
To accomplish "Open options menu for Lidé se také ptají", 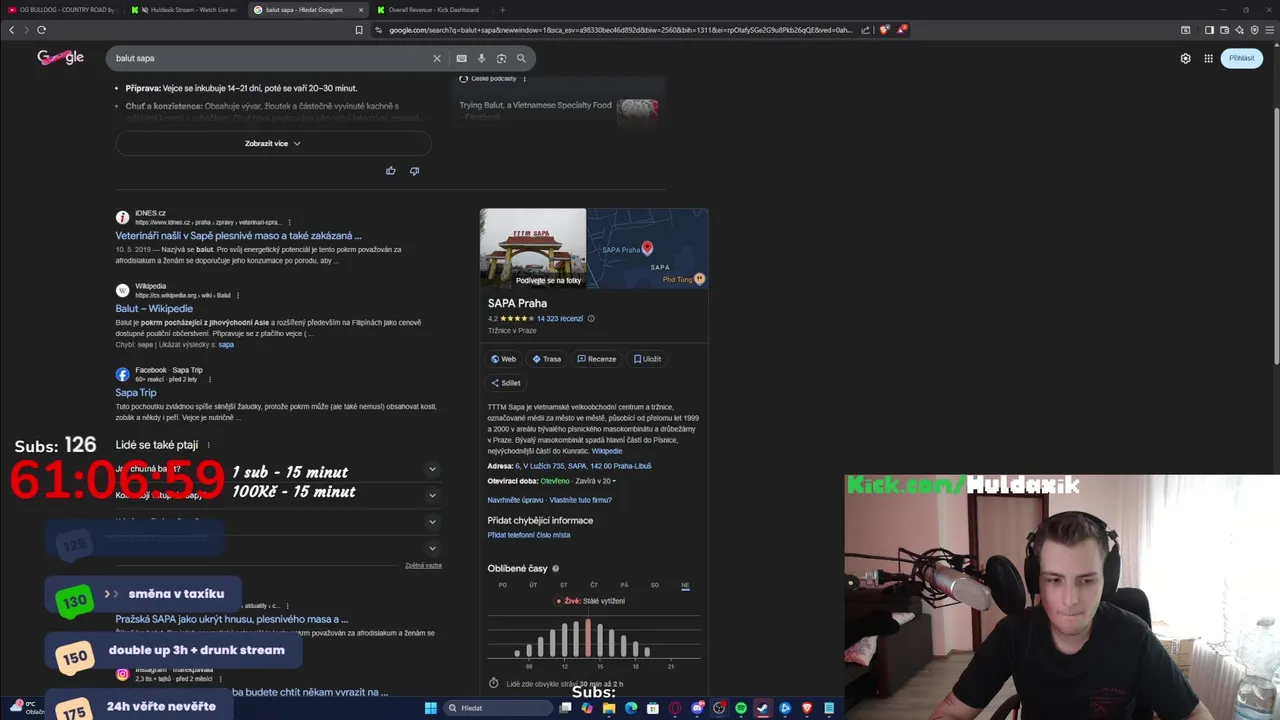I will 208,445.
